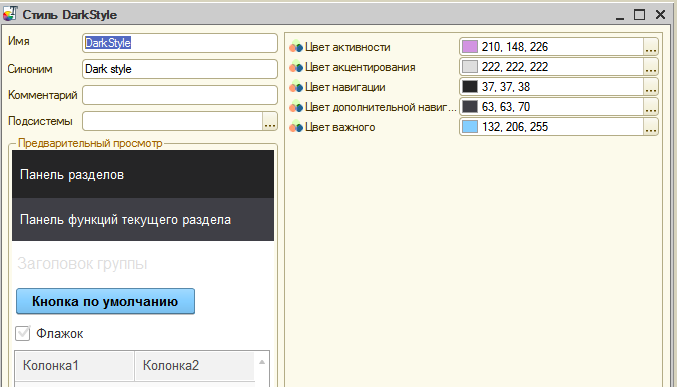Screen dimensions: 677x387
Task: Click the icon beside Цвет важного
Action: [x=296, y=127]
